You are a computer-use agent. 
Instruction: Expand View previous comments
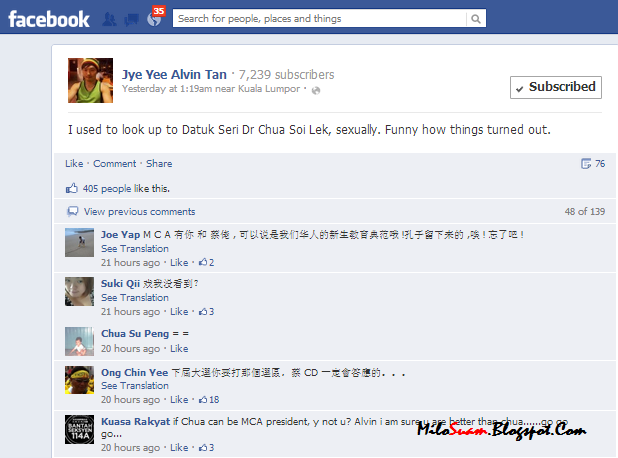[x=140, y=212]
